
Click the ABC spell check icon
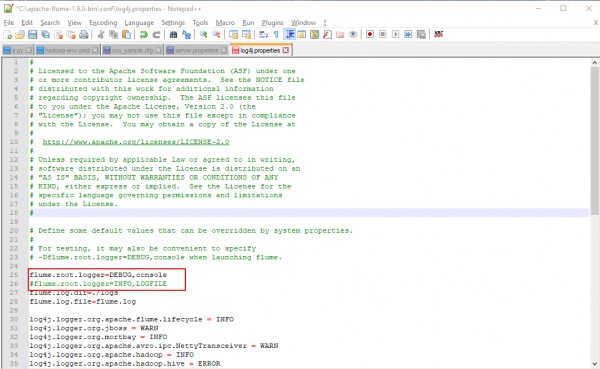439,34
